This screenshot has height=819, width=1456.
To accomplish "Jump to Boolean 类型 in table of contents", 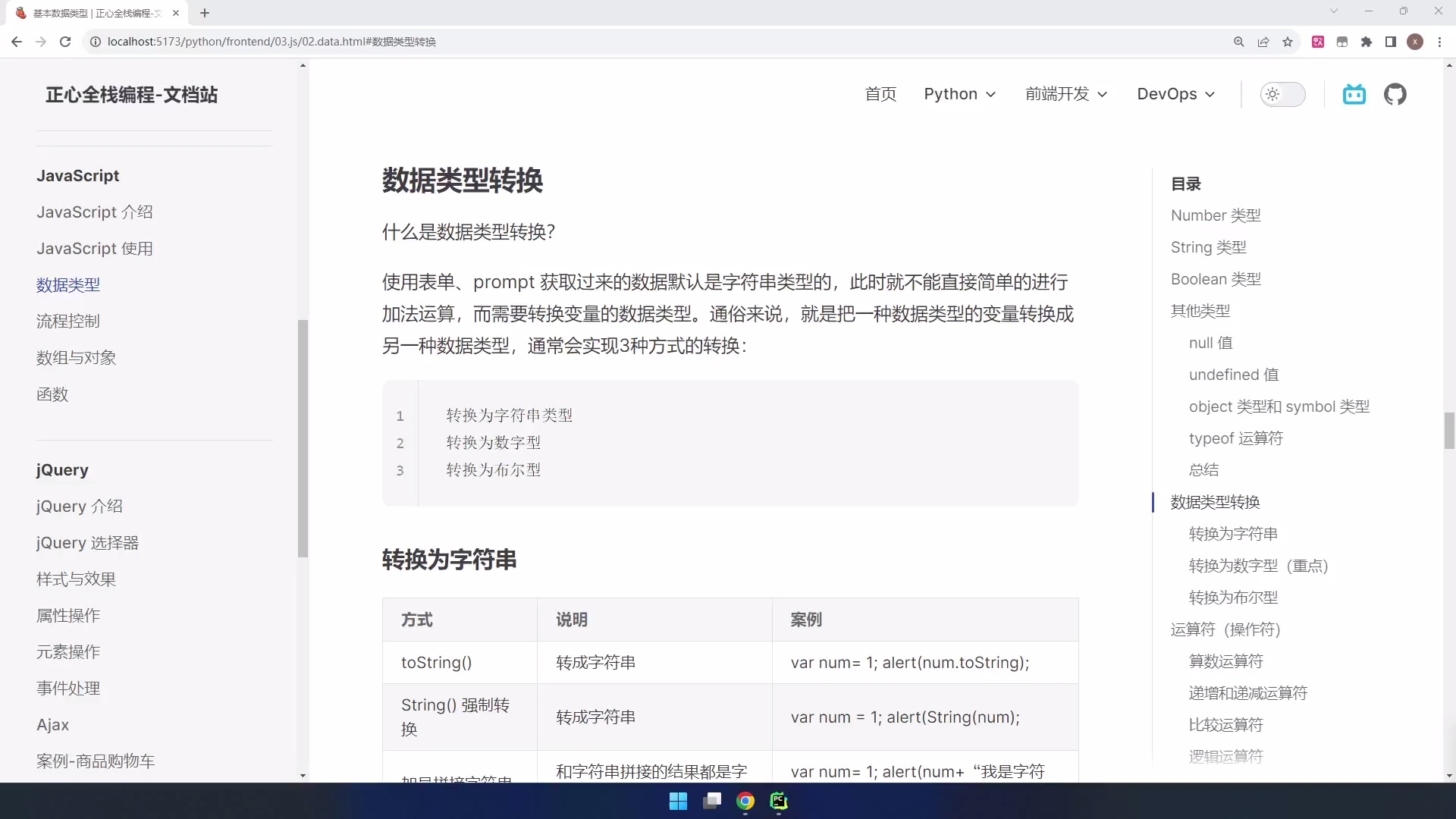I will coord(1216,279).
